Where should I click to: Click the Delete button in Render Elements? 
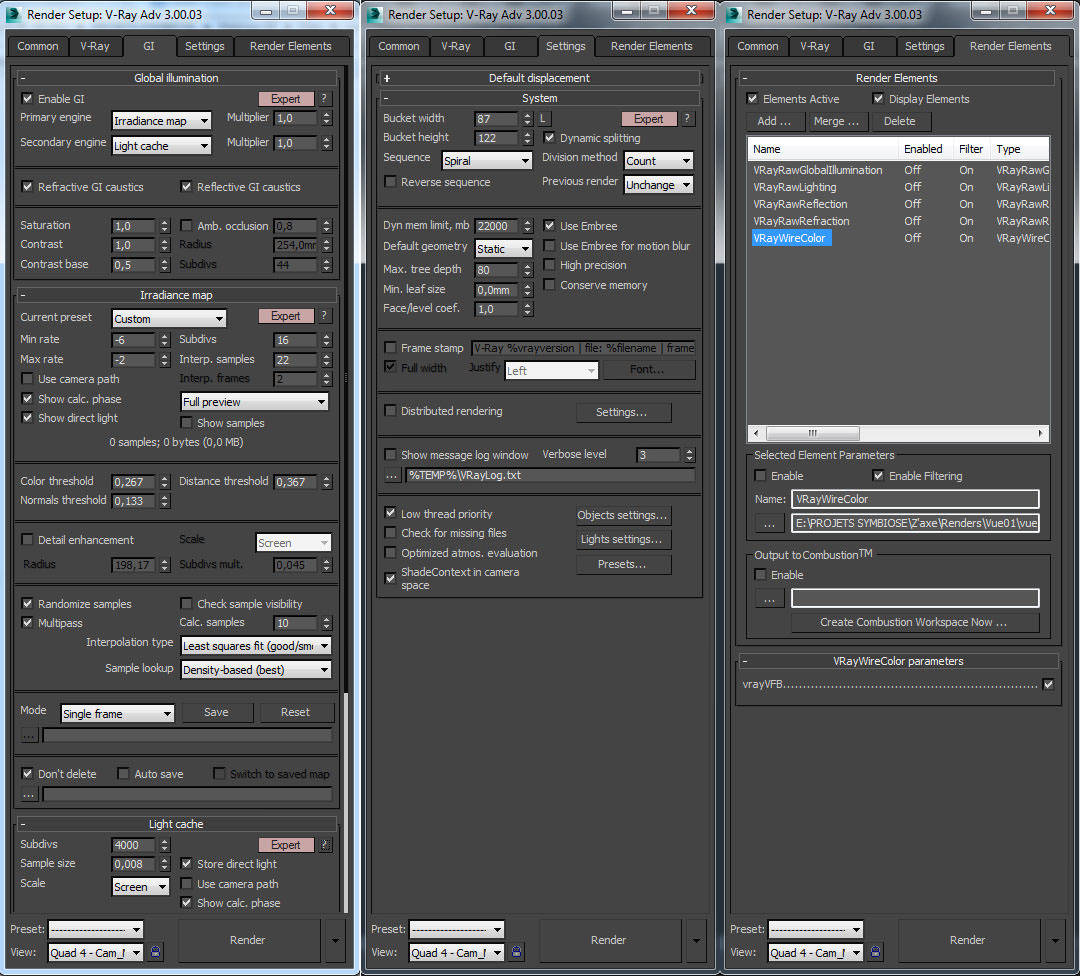[900, 121]
